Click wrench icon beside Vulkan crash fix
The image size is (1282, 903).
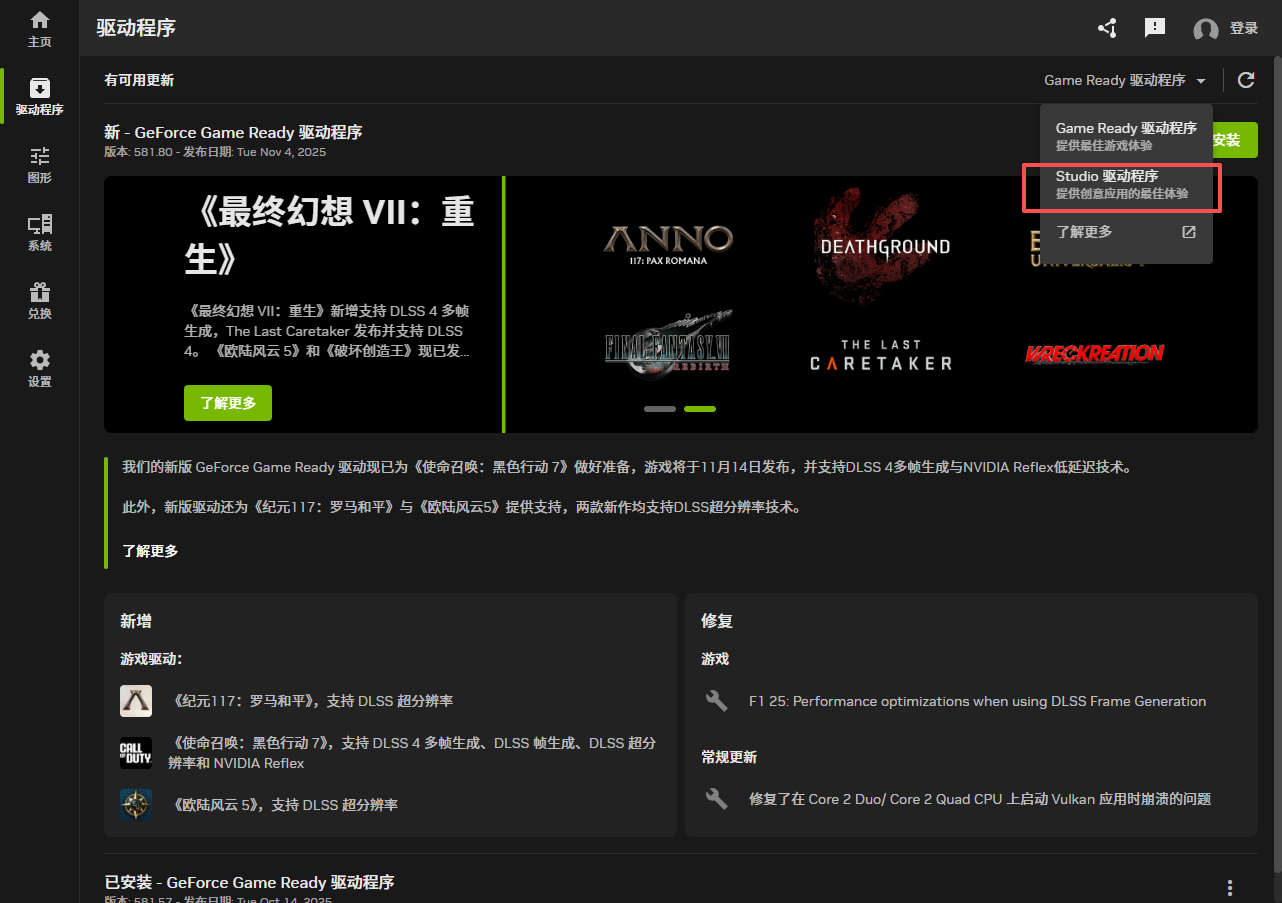coord(716,799)
